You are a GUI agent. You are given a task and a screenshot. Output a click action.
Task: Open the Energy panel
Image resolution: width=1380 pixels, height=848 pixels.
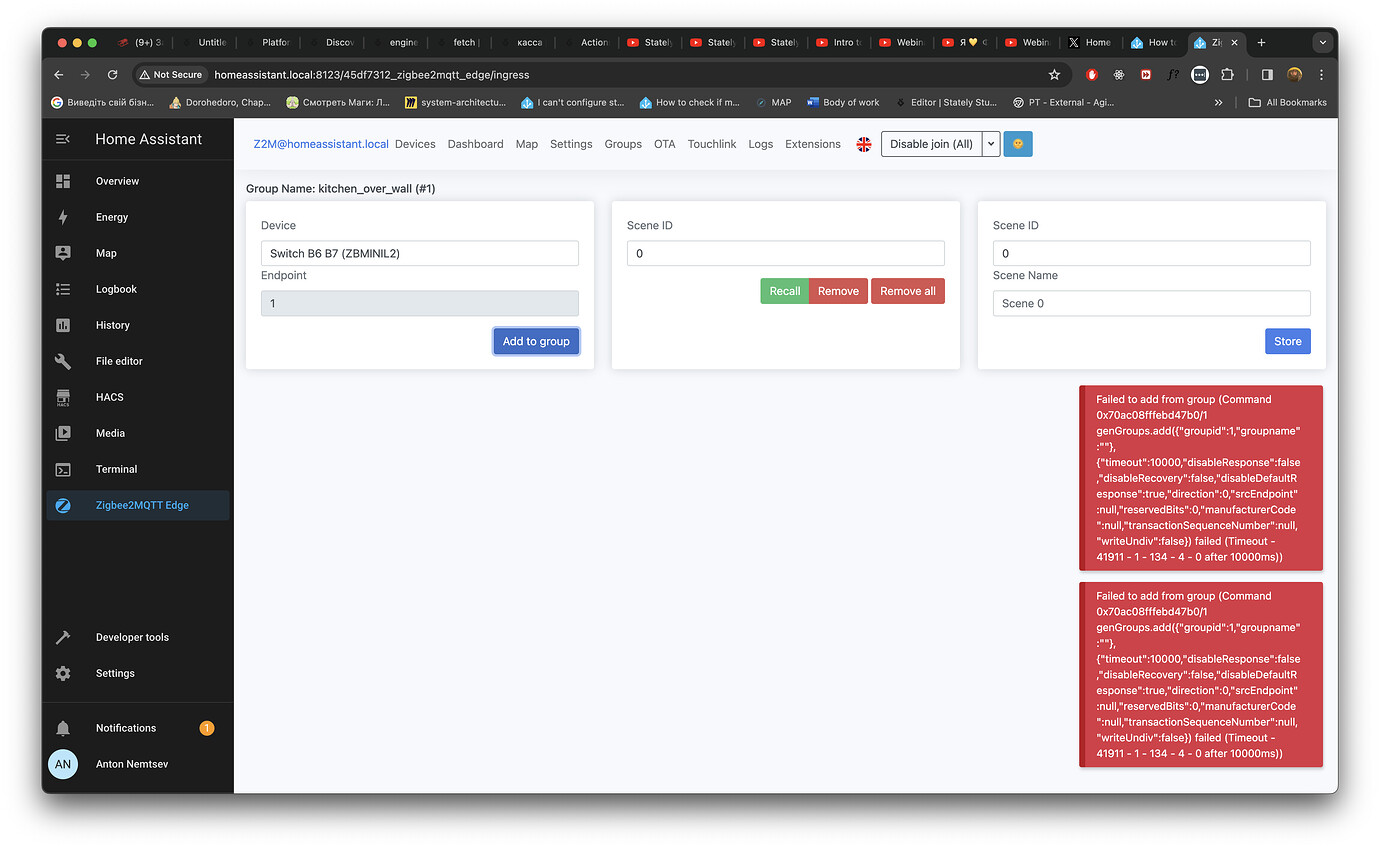pos(138,217)
